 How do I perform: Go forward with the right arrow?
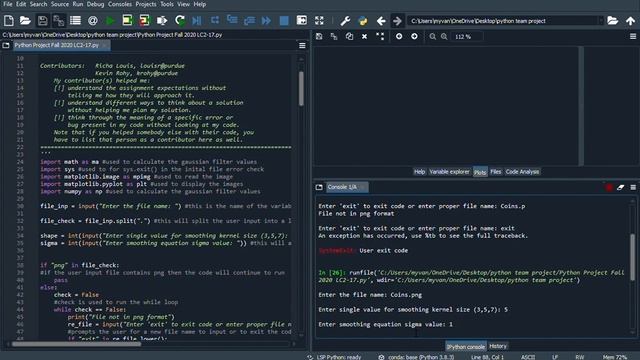tap(397, 20)
